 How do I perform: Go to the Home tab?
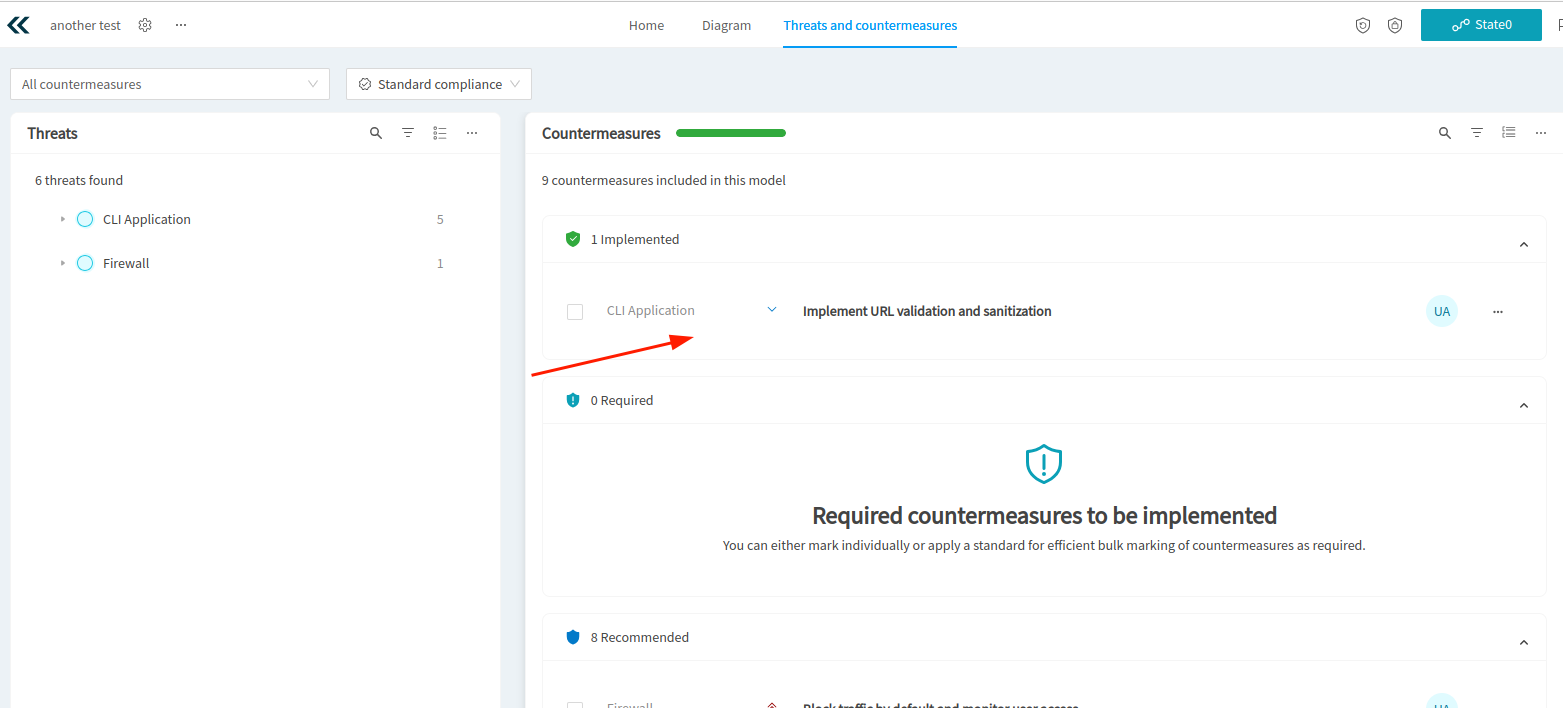(x=646, y=25)
